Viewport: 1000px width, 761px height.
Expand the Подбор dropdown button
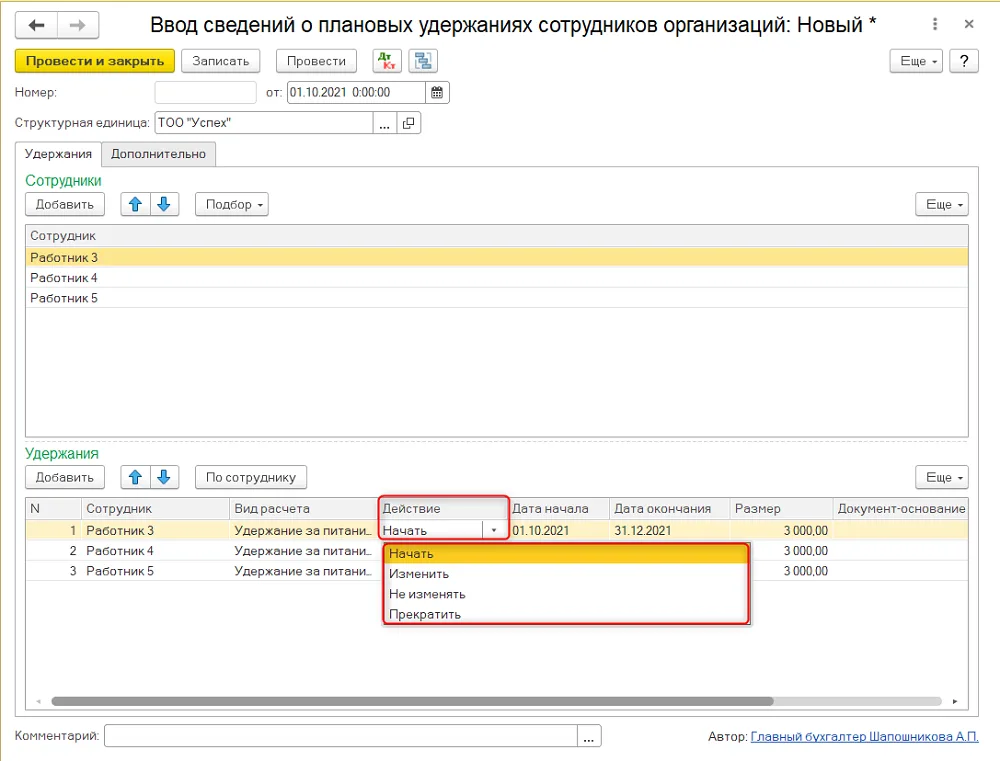[232, 204]
